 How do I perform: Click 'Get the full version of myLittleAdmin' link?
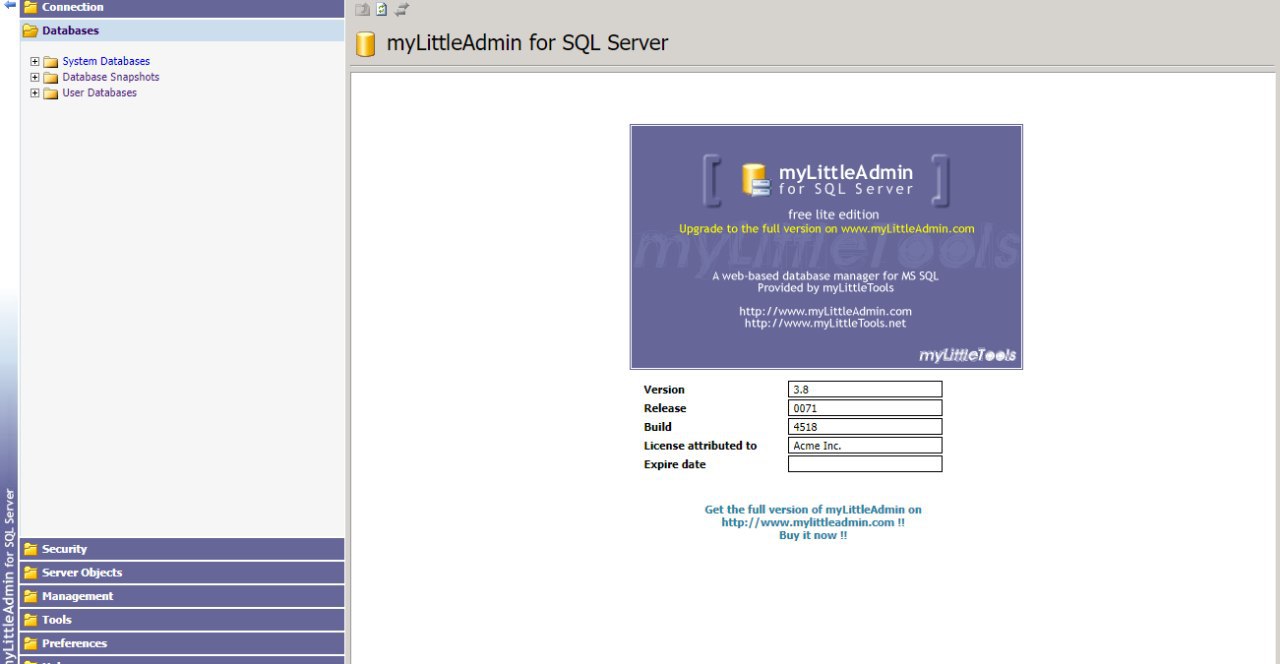[x=813, y=510]
